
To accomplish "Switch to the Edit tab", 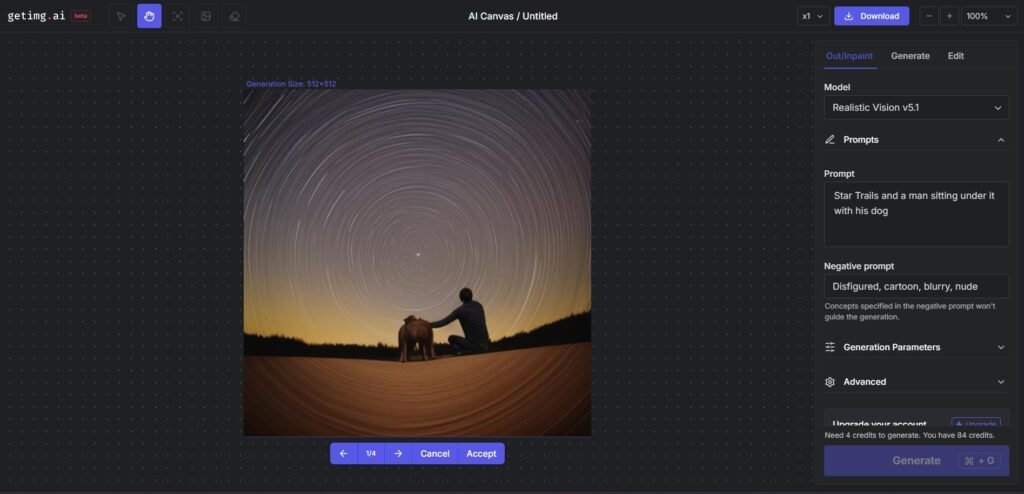I will 956,56.
